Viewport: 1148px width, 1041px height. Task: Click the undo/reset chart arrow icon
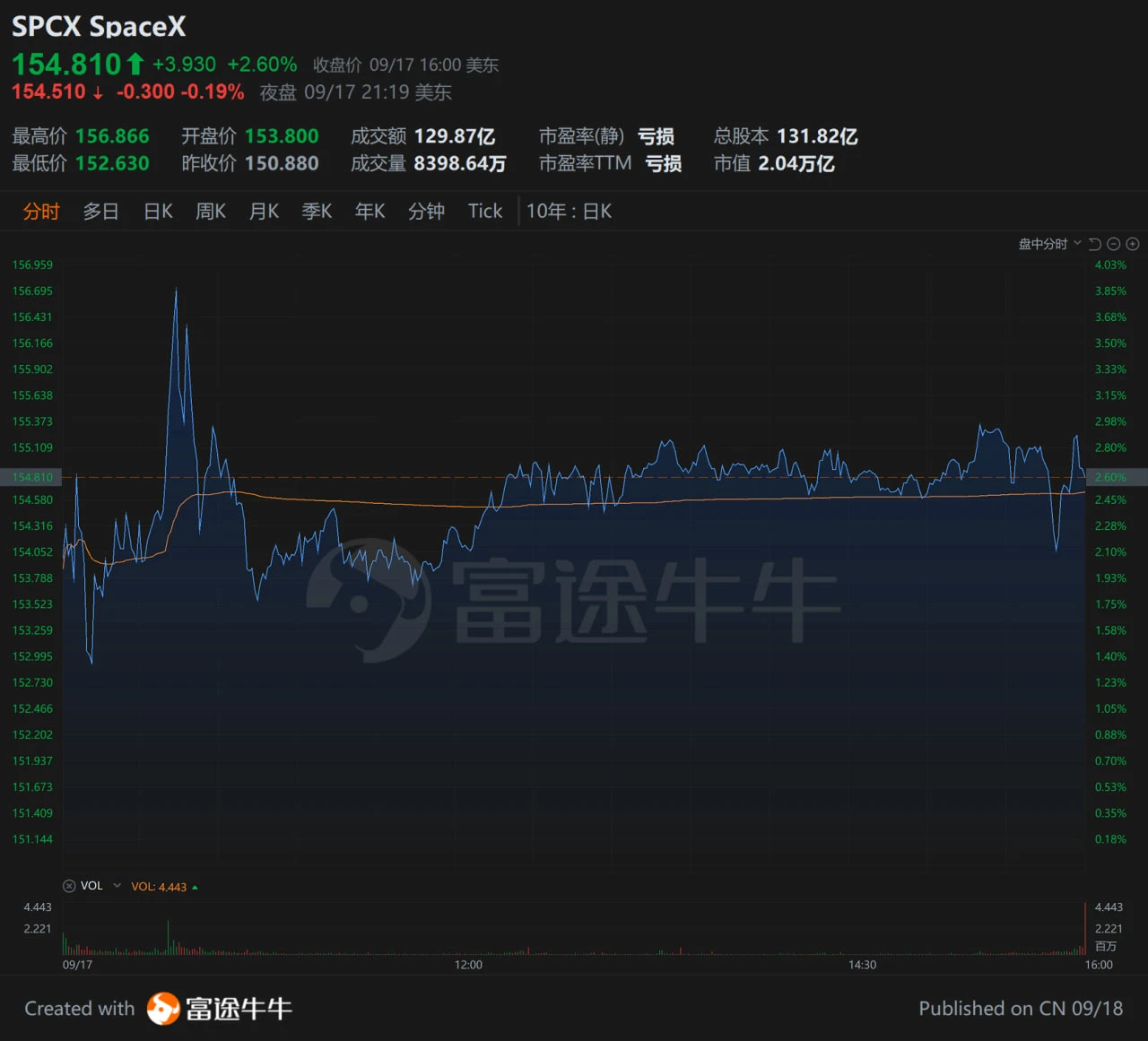tap(1095, 244)
